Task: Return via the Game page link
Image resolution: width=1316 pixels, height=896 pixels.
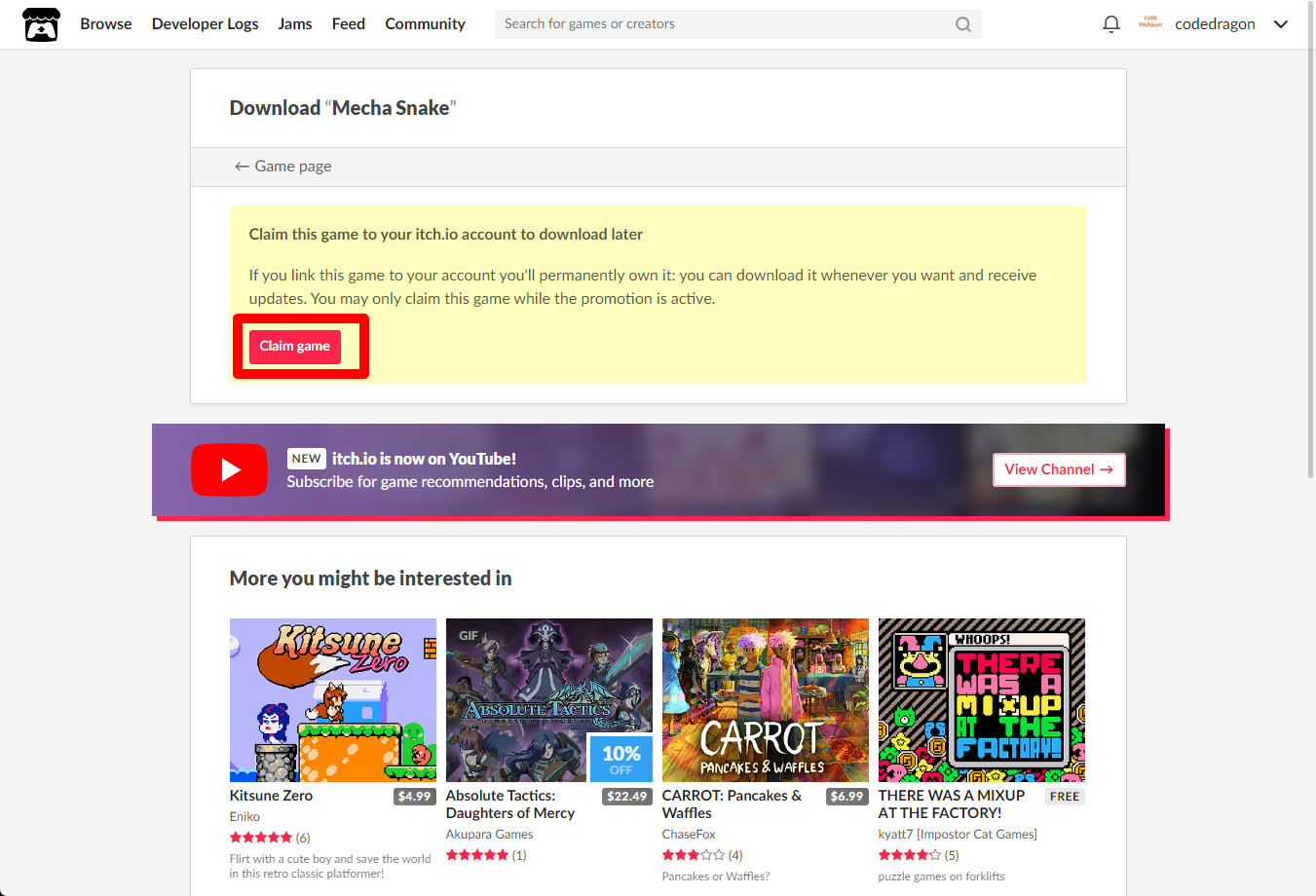Action: 282,167
